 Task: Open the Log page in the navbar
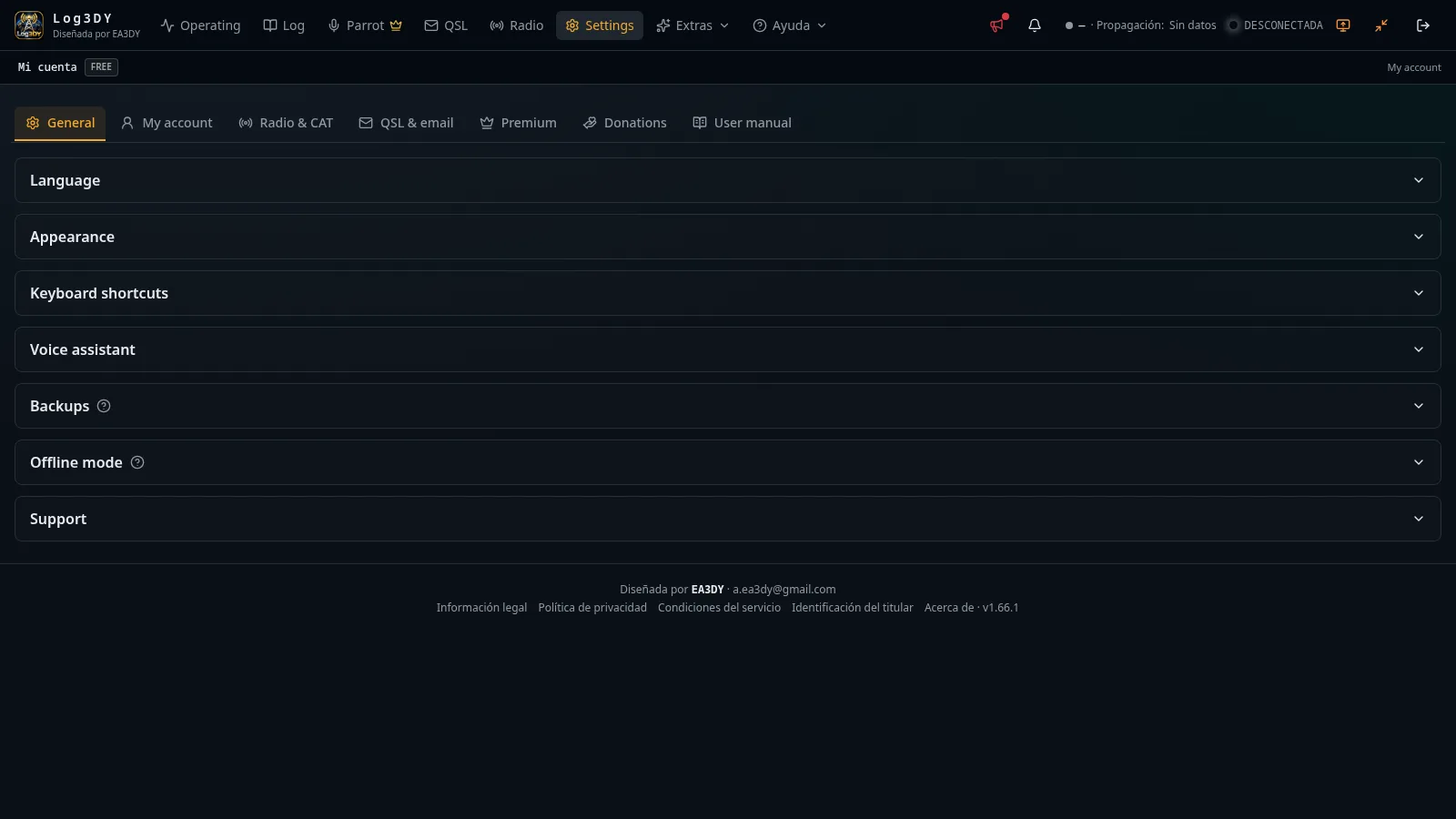coord(284,25)
